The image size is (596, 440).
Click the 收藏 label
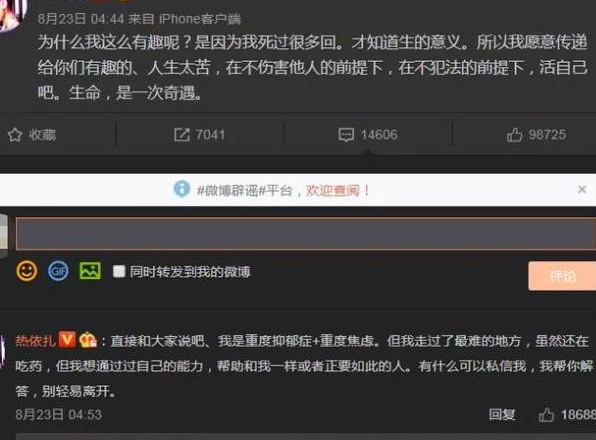click(42, 135)
